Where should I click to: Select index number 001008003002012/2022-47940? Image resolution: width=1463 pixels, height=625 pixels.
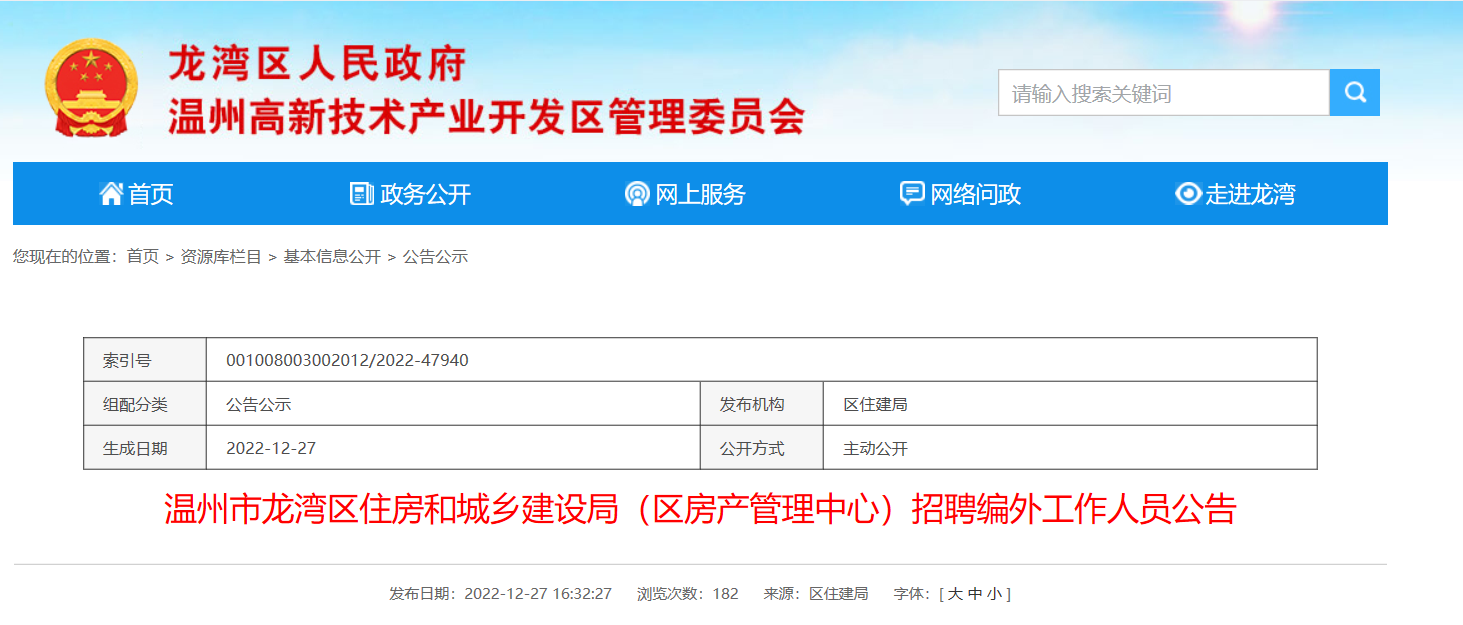coord(347,360)
